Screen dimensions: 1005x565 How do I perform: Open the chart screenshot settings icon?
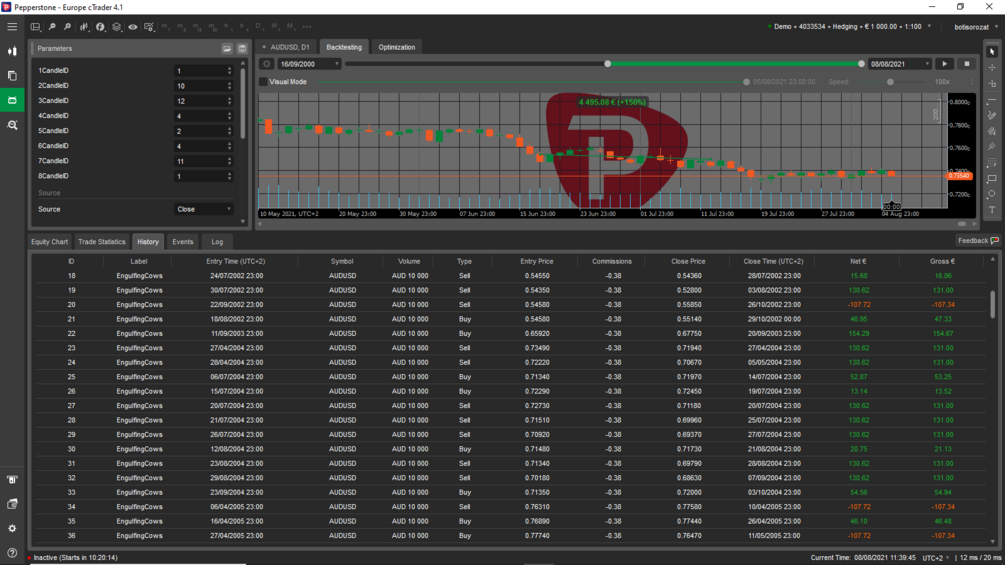149,27
